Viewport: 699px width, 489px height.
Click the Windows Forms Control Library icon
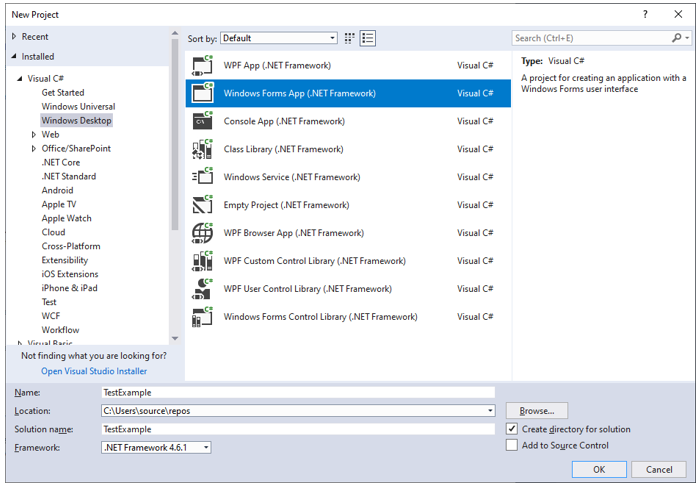(x=202, y=316)
